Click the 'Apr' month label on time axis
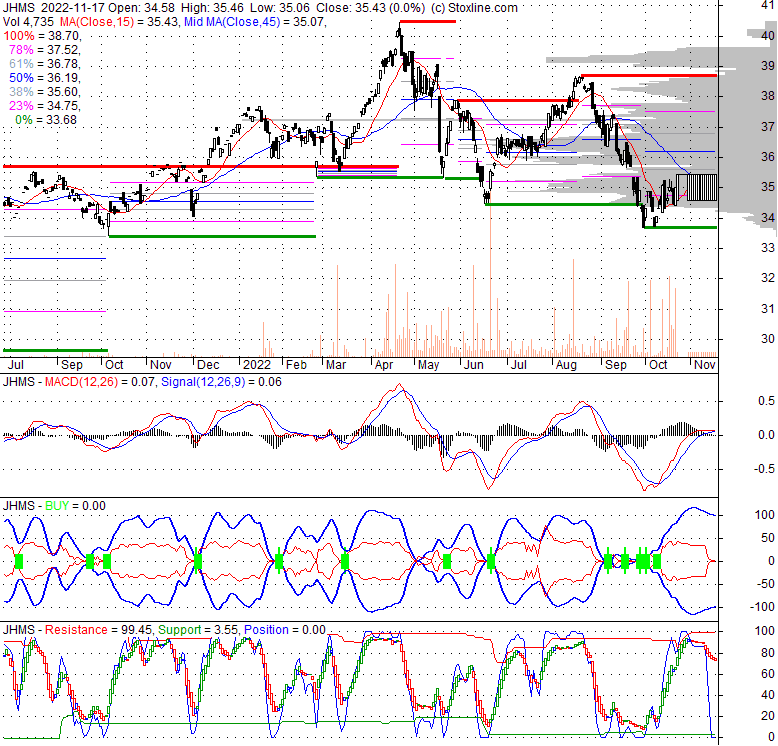 384,365
